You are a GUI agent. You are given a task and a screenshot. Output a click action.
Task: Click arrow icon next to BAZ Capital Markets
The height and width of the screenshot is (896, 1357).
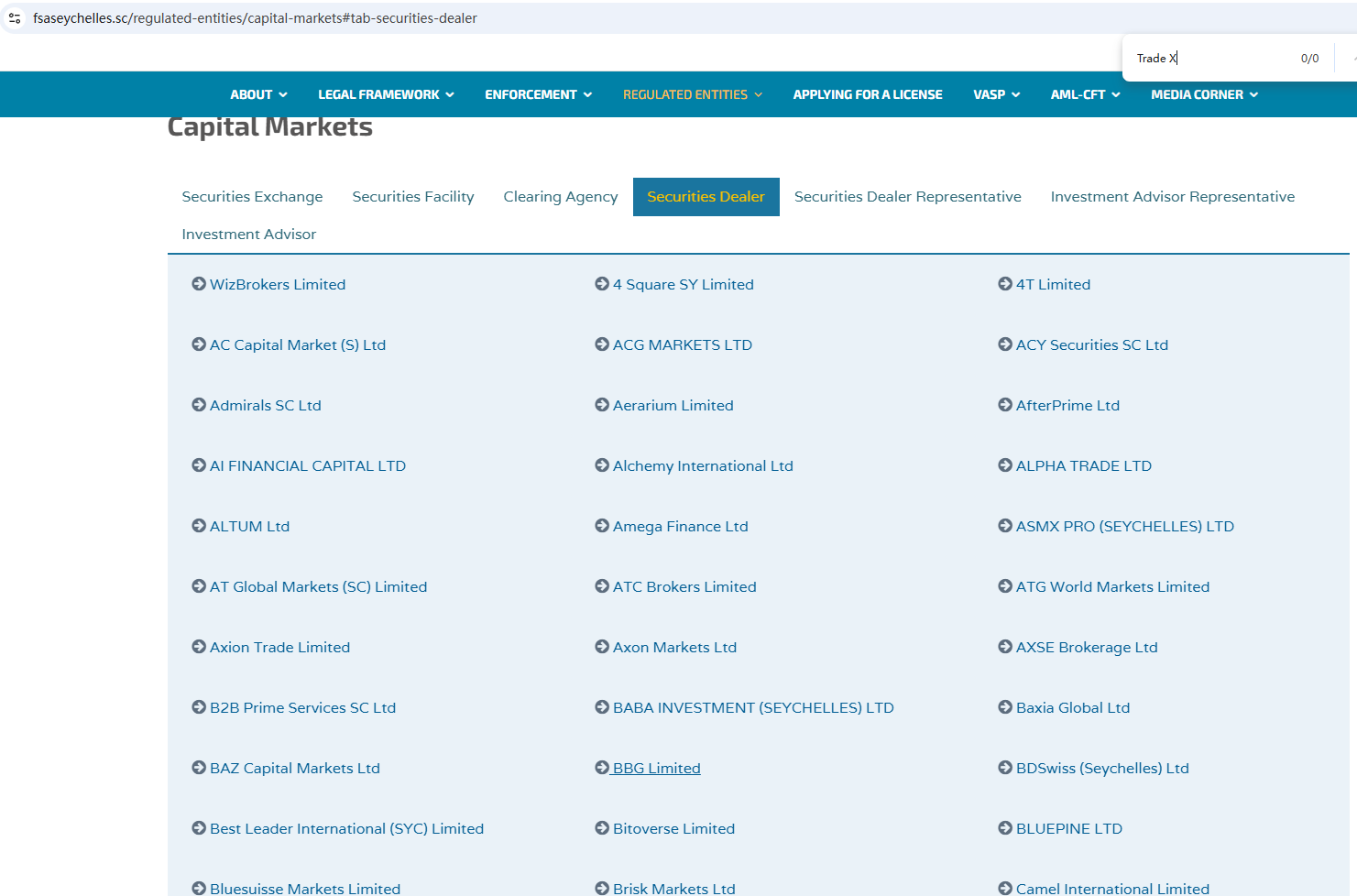pyautogui.click(x=199, y=768)
